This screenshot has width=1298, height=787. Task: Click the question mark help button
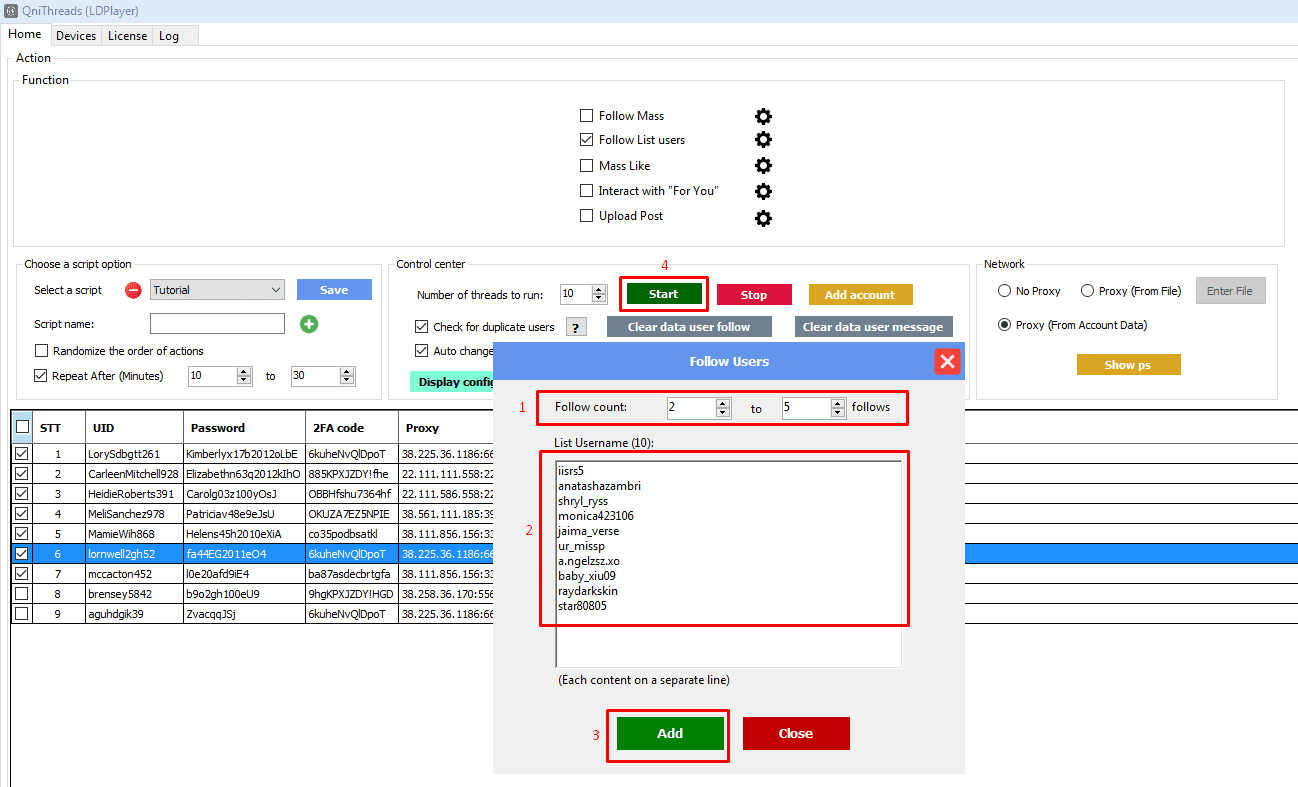(576, 327)
